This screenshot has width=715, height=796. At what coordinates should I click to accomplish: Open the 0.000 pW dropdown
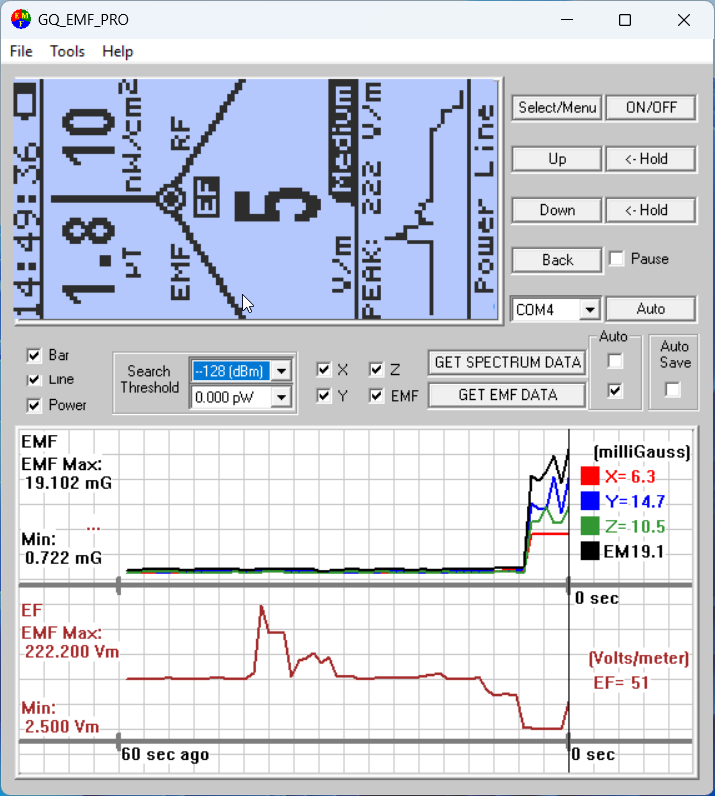(281, 397)
